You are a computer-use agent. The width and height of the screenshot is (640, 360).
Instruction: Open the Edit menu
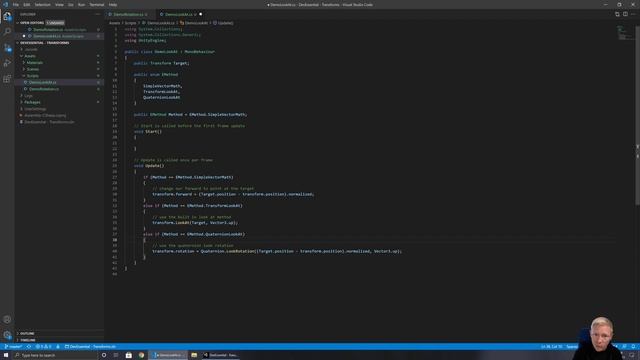pos(27,4)
